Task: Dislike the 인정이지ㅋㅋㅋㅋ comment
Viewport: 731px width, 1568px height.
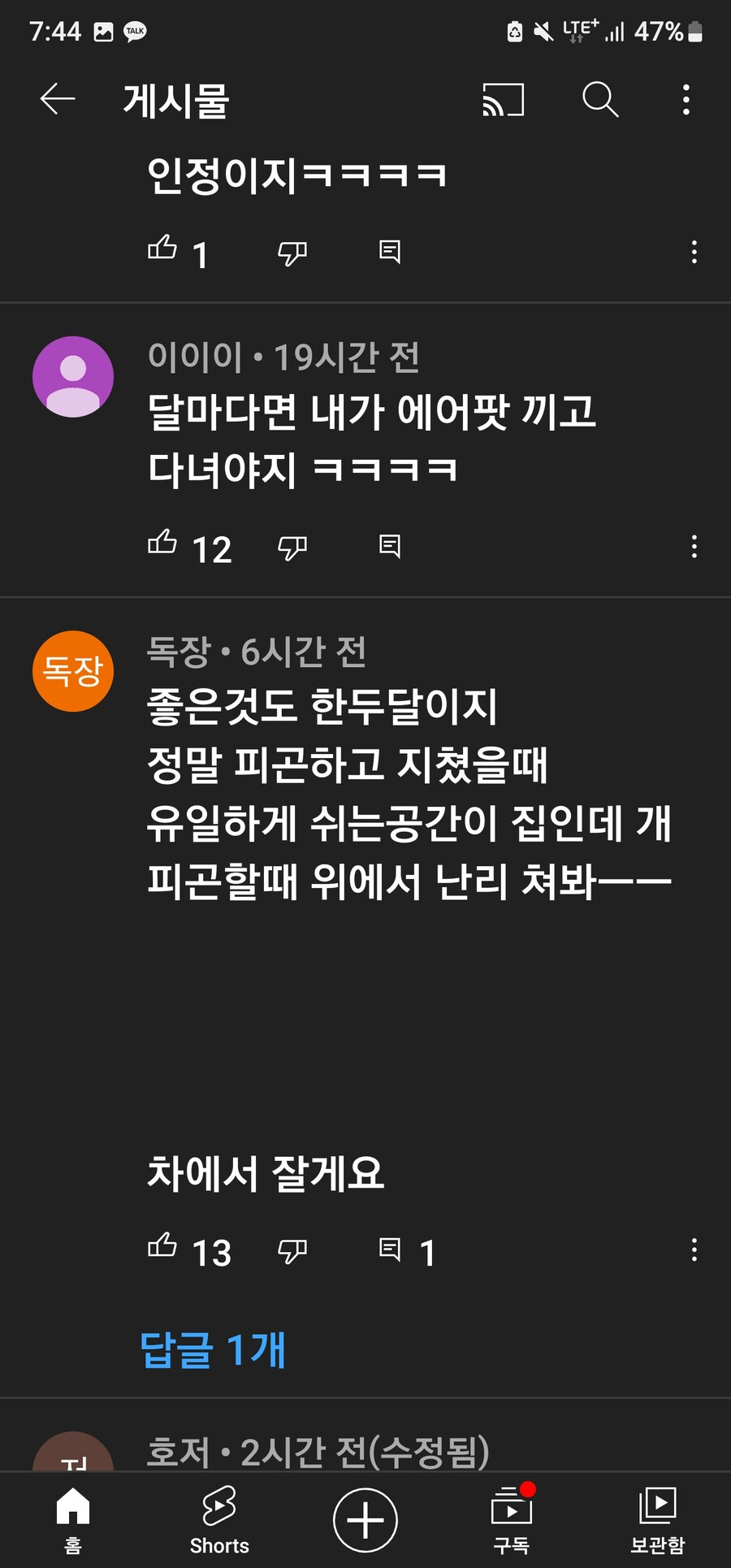Action: click(292, 253)
